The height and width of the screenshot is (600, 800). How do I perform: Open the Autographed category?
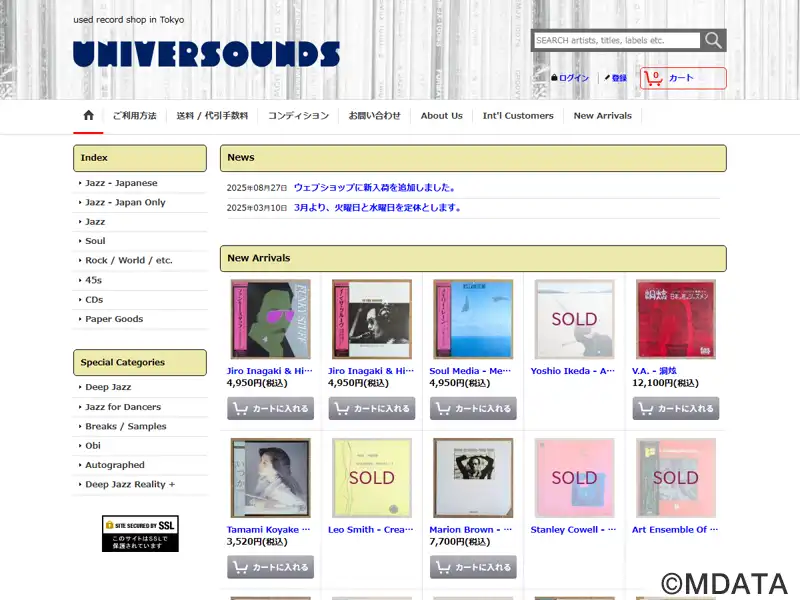pos(115,465)
